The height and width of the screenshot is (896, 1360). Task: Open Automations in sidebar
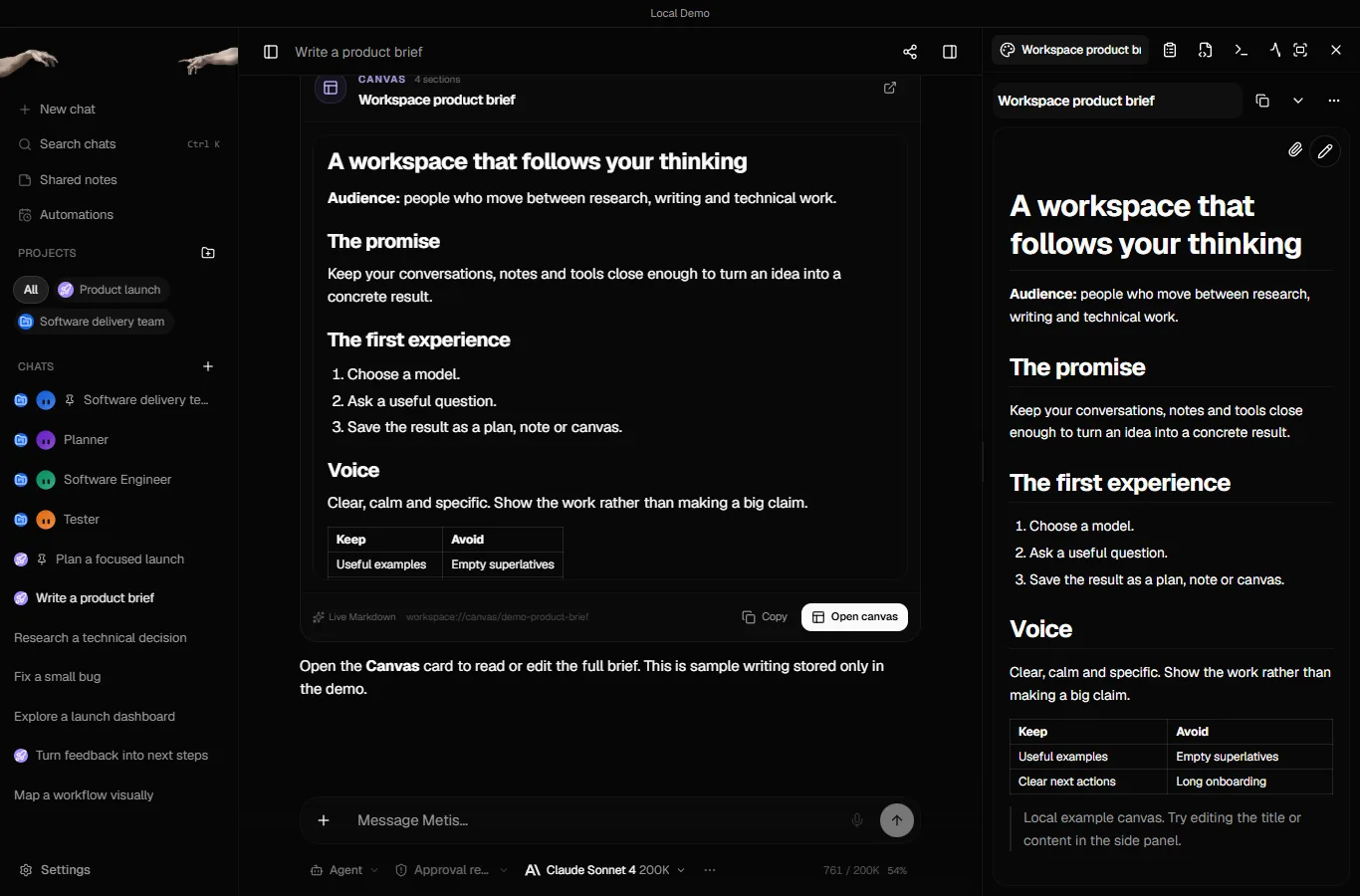click(x=119, y=215)
